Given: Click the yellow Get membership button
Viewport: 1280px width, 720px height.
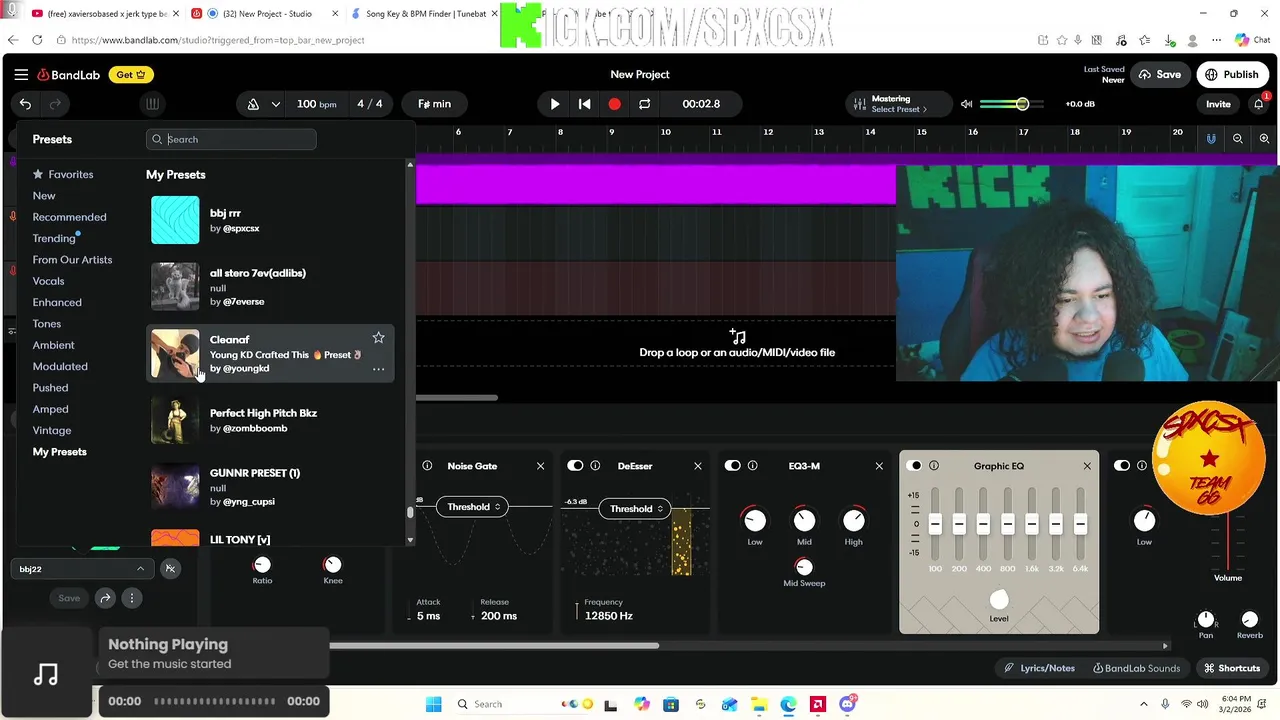Looking at the screenshot, I should 131,75.
